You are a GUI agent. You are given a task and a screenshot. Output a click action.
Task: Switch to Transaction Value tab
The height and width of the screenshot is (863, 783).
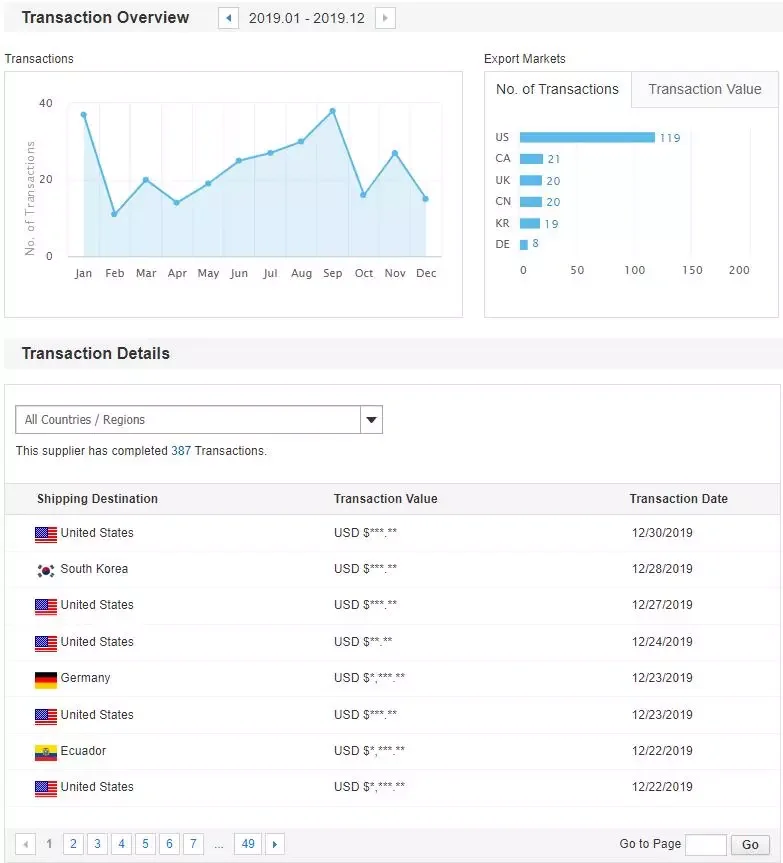pyautogui.click(x=704, y=89)
